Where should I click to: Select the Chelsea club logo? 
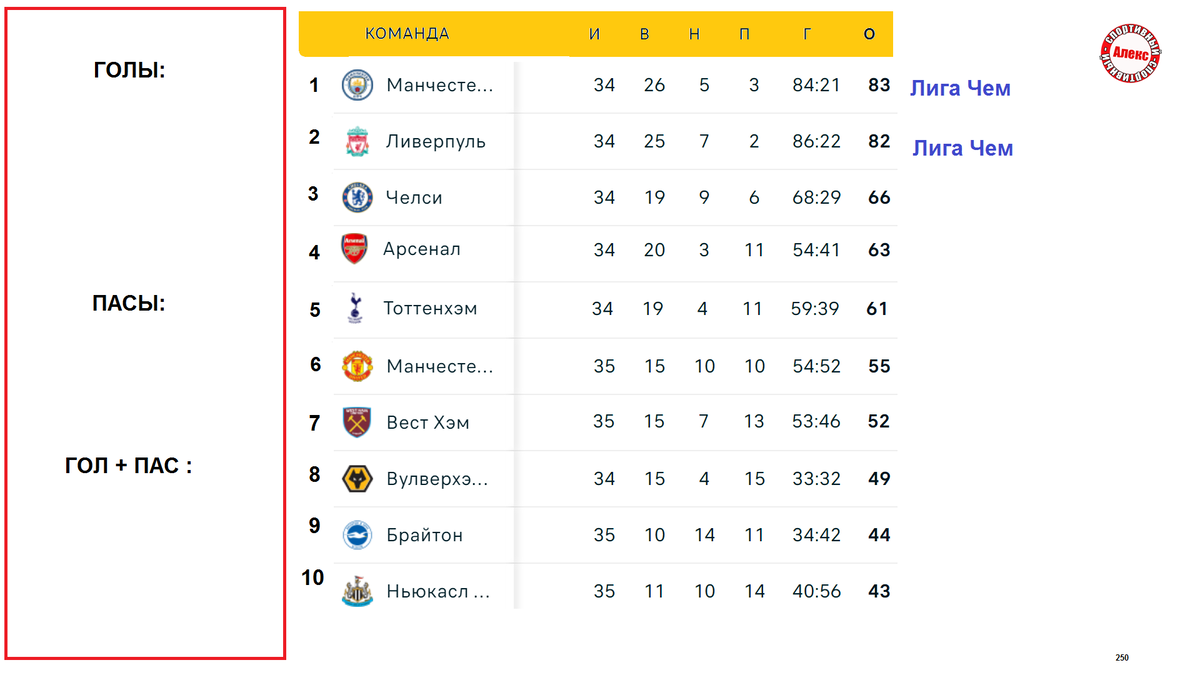(357, 197)
